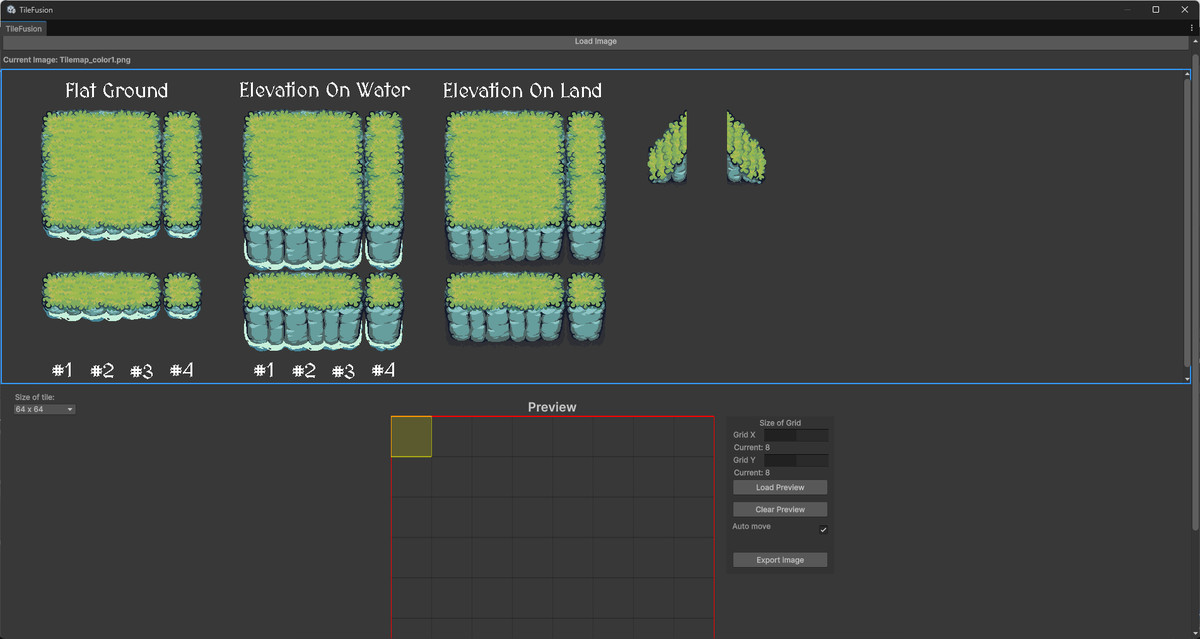Image resolution: width=1200 pixels, height=639 pixels.
Task: Adjust the Grid X slider
Action: point(796,435)
